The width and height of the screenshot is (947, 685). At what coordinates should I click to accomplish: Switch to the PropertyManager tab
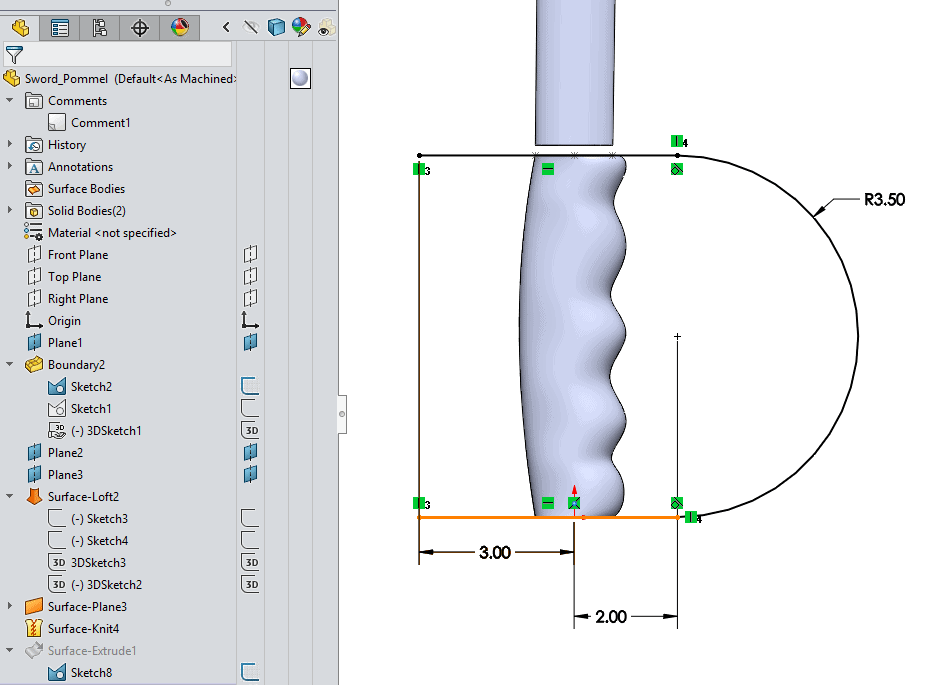[x=60, y=28]
